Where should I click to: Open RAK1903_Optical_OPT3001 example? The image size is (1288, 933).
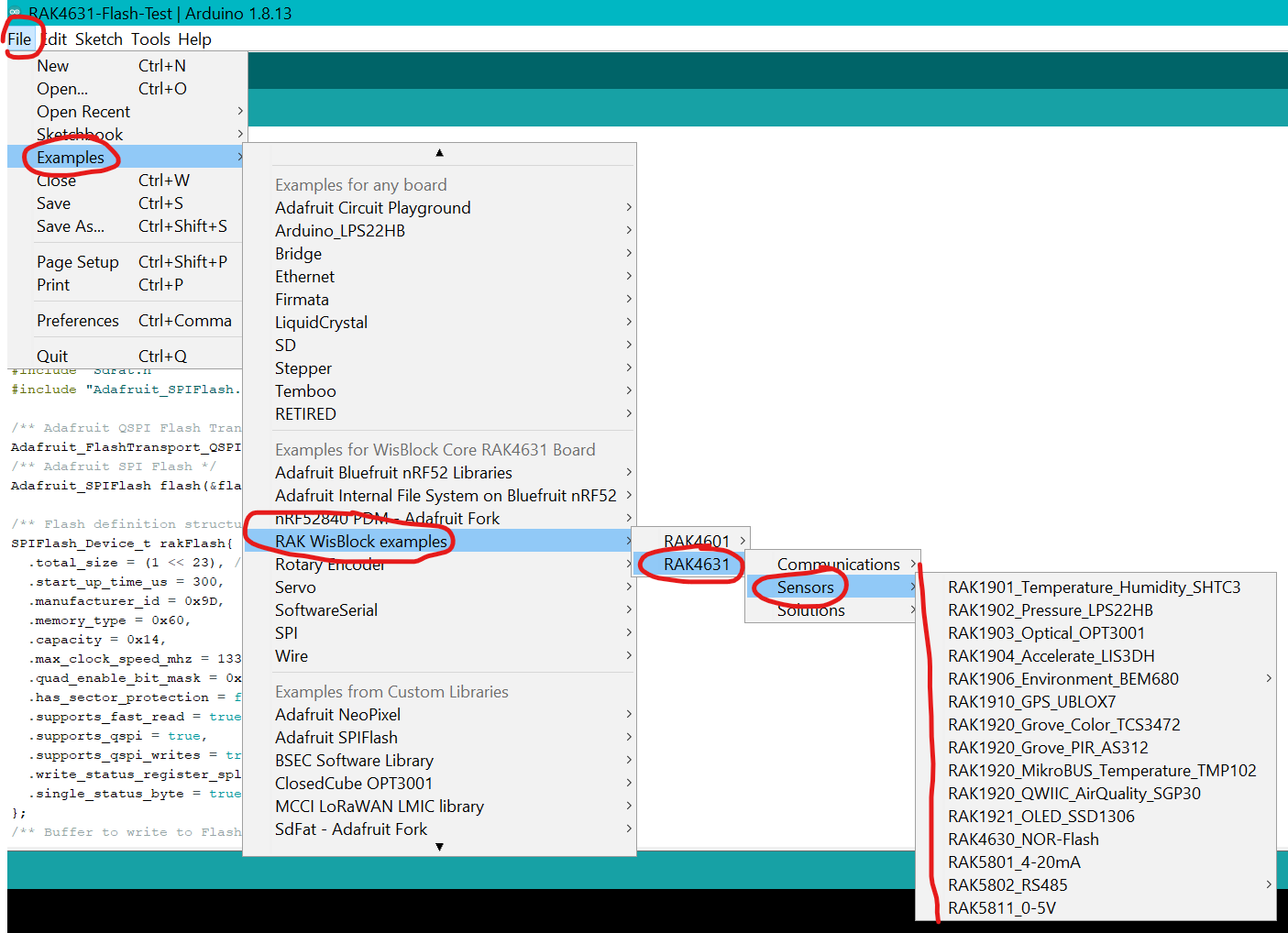coord(1096,633)
